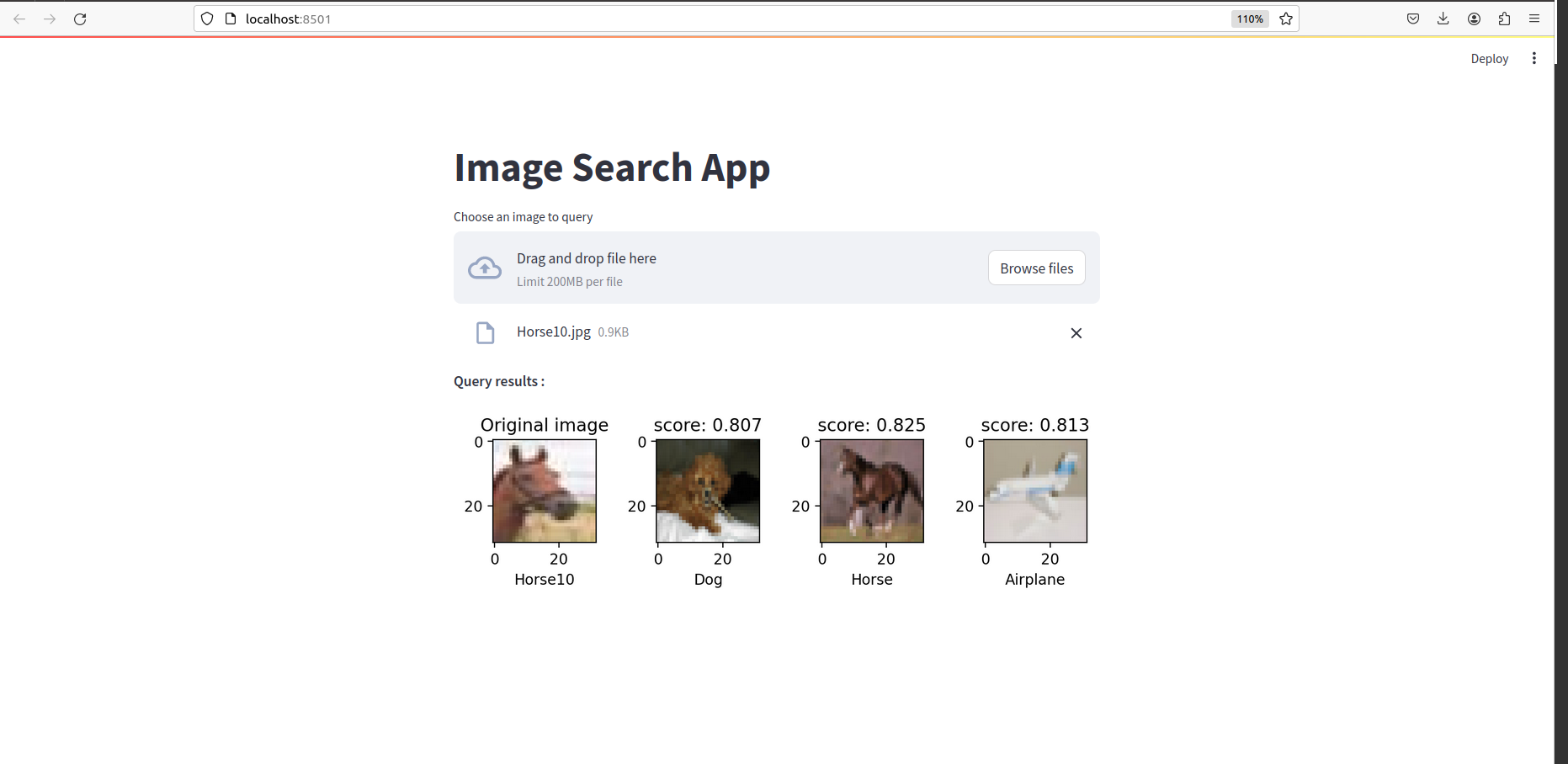Image resolution: width=1568 pixels, height=764 pixels.
Task: Click the Browse files button
Action: [x=1037, y=268]
